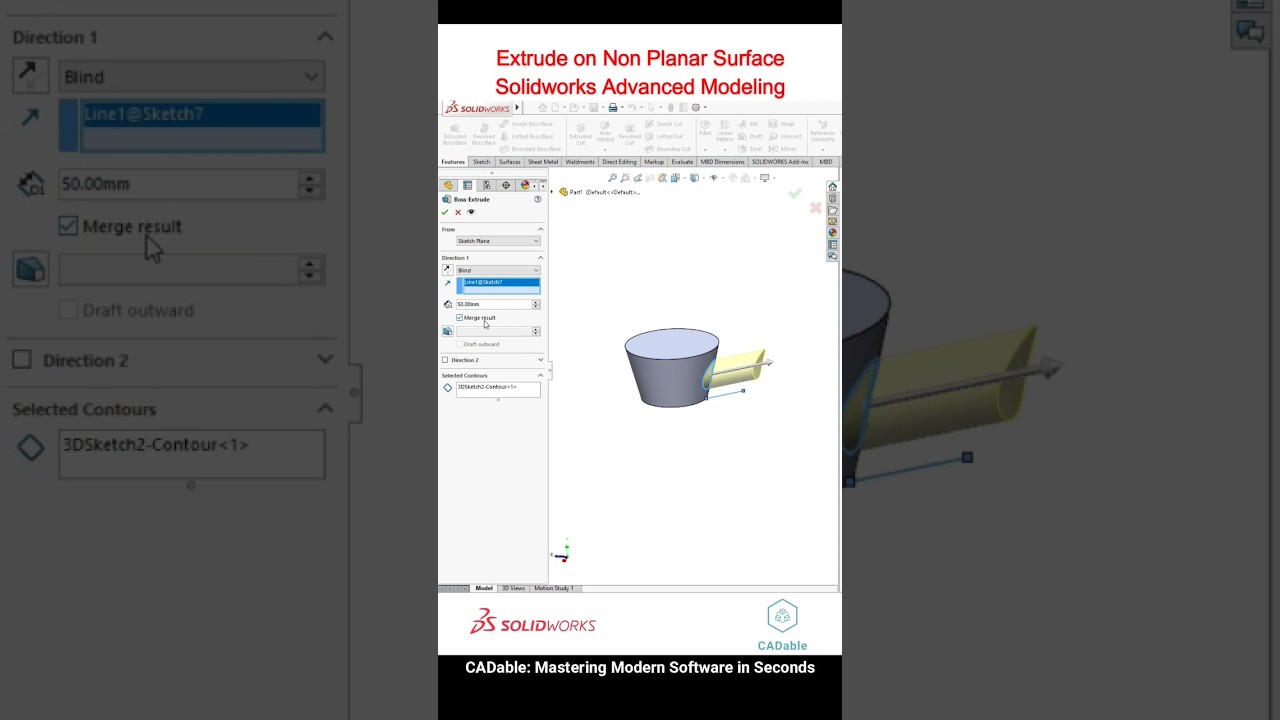This screenshot has height=720, width=1280.
Task: Switch to the 3D Views tab
Action: pos(513,588)
